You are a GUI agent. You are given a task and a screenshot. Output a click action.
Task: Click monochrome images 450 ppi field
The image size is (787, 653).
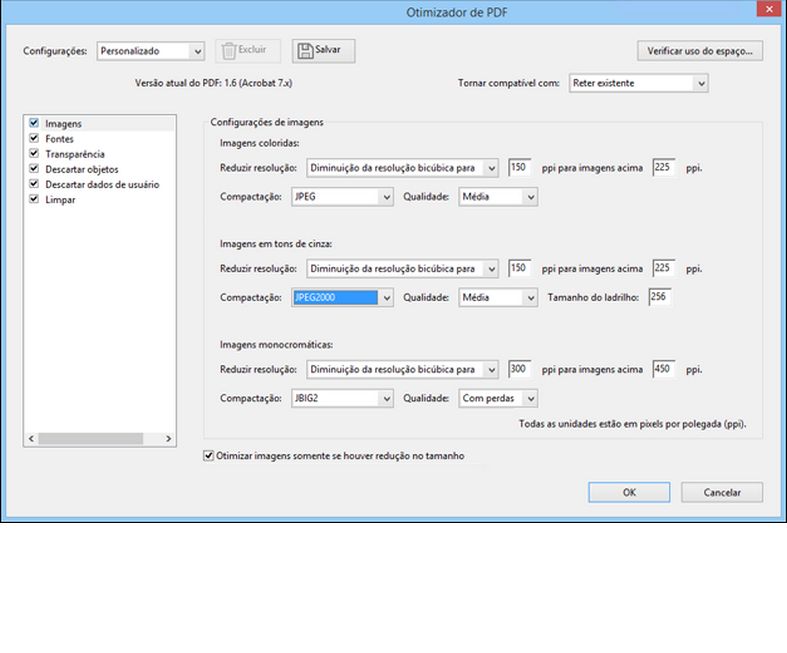pyautogui.click(x=664, y=369)
